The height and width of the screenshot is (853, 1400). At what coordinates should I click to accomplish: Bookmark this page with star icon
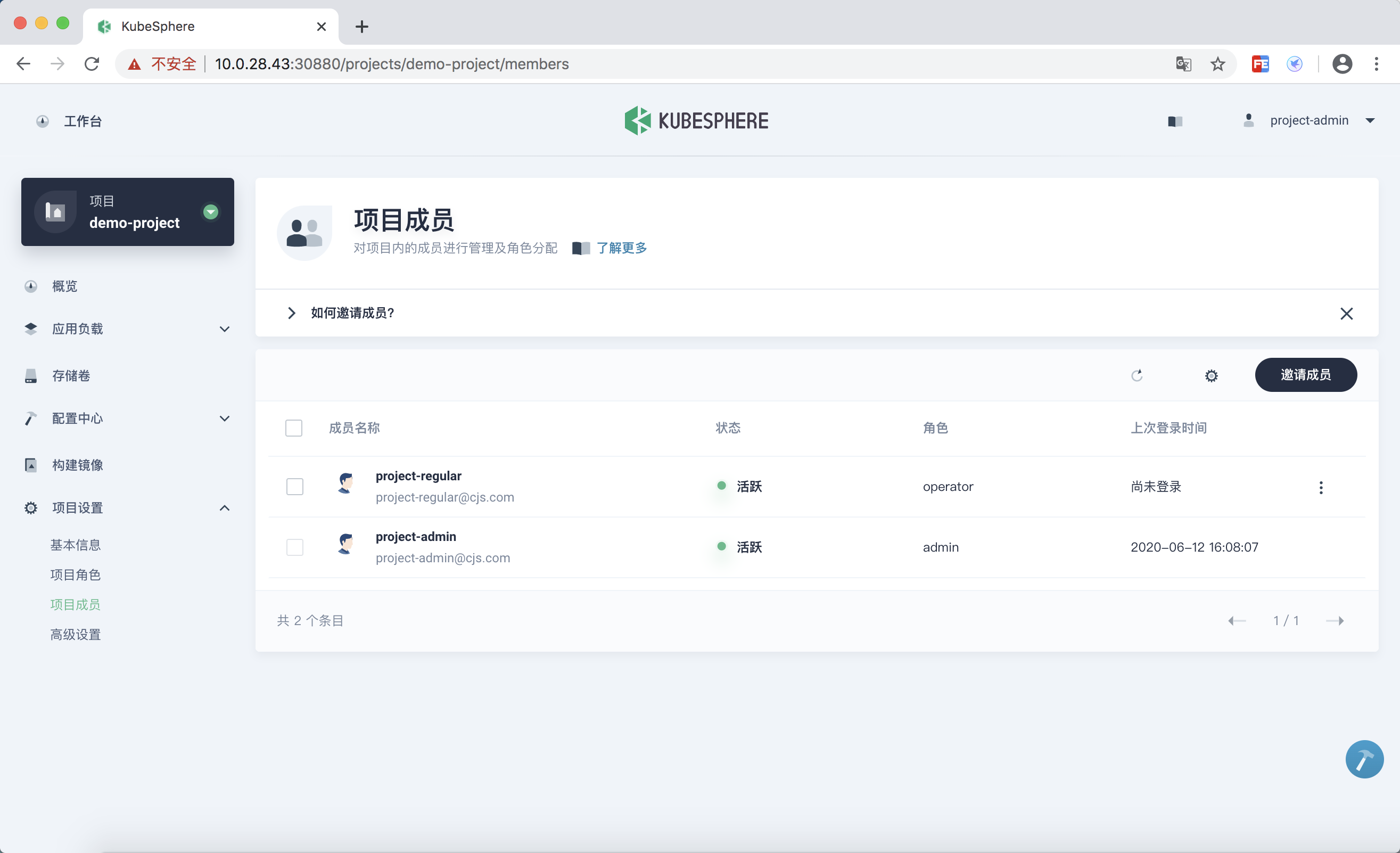(x=1217, y=64)
